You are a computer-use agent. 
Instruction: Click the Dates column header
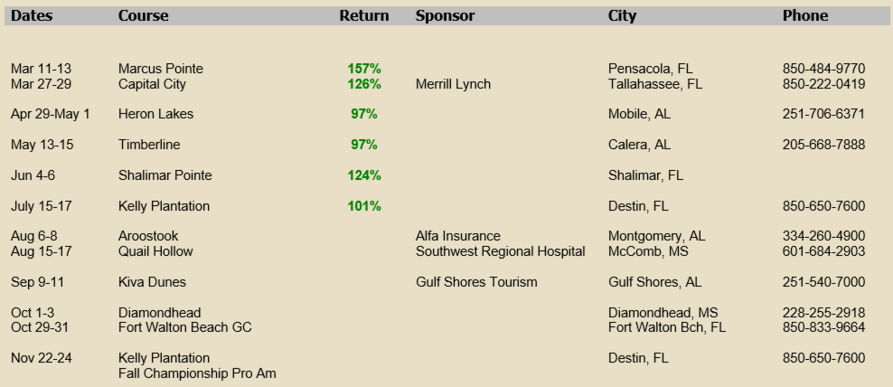31,16
